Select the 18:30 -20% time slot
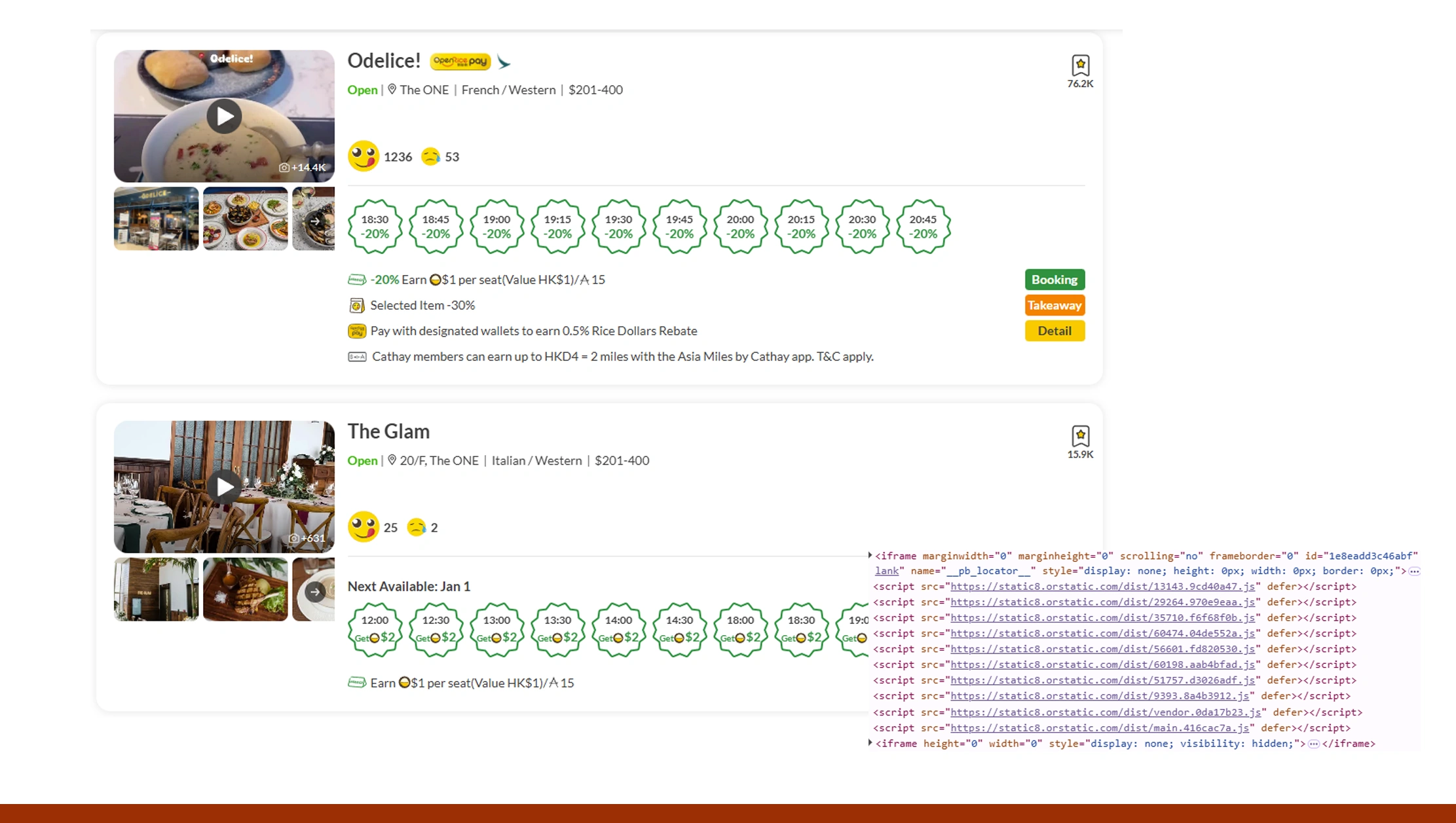 click(375, 227)
